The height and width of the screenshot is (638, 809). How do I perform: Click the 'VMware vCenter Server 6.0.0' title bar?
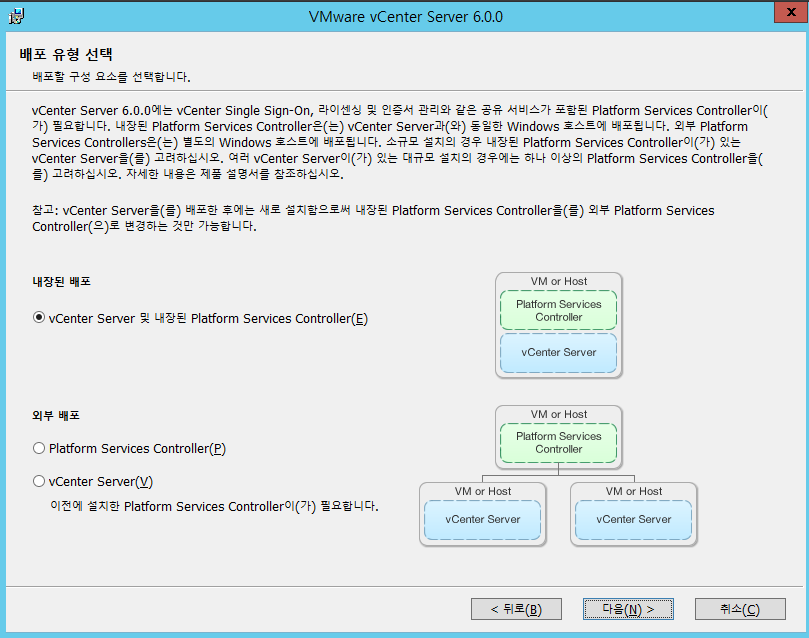[406, 17]
